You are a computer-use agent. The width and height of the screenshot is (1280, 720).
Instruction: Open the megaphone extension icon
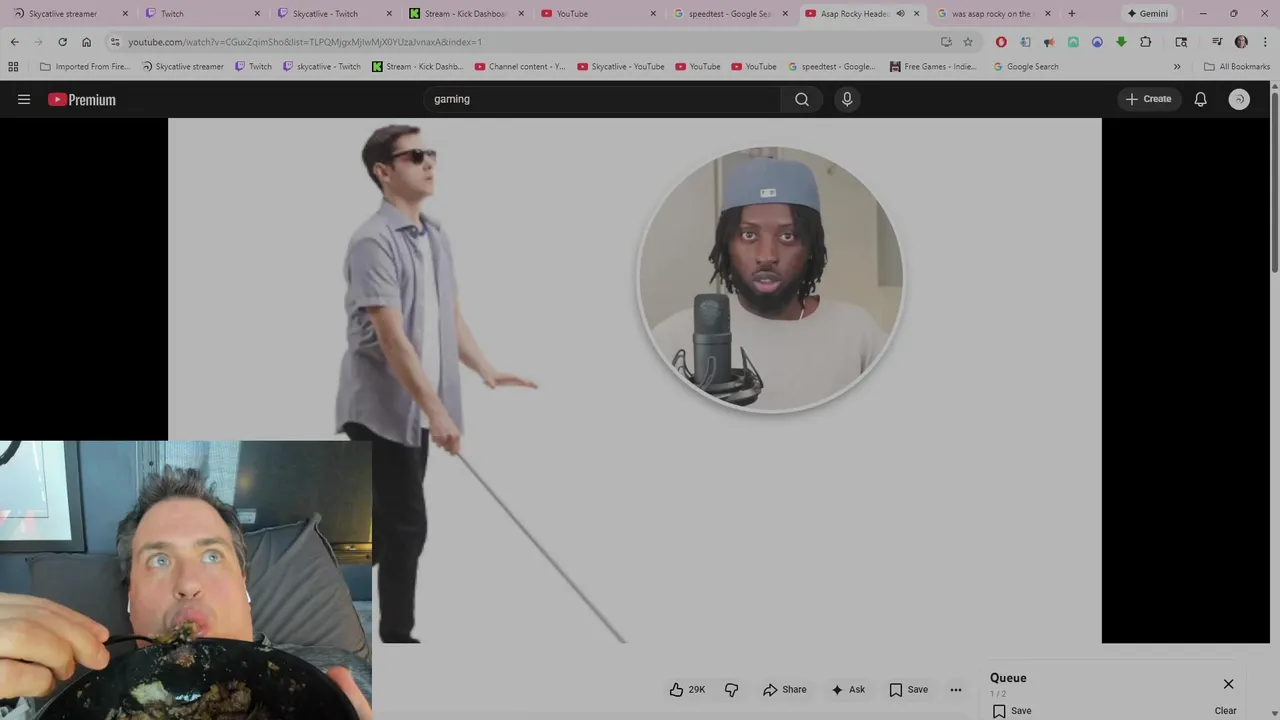[x=1049, y=42]
